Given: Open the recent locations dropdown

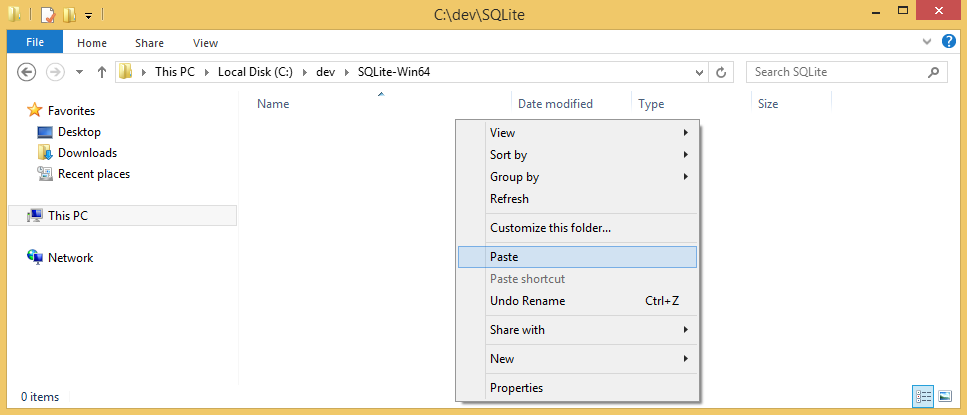Looking at the screenshot, I should pos(79,72).
